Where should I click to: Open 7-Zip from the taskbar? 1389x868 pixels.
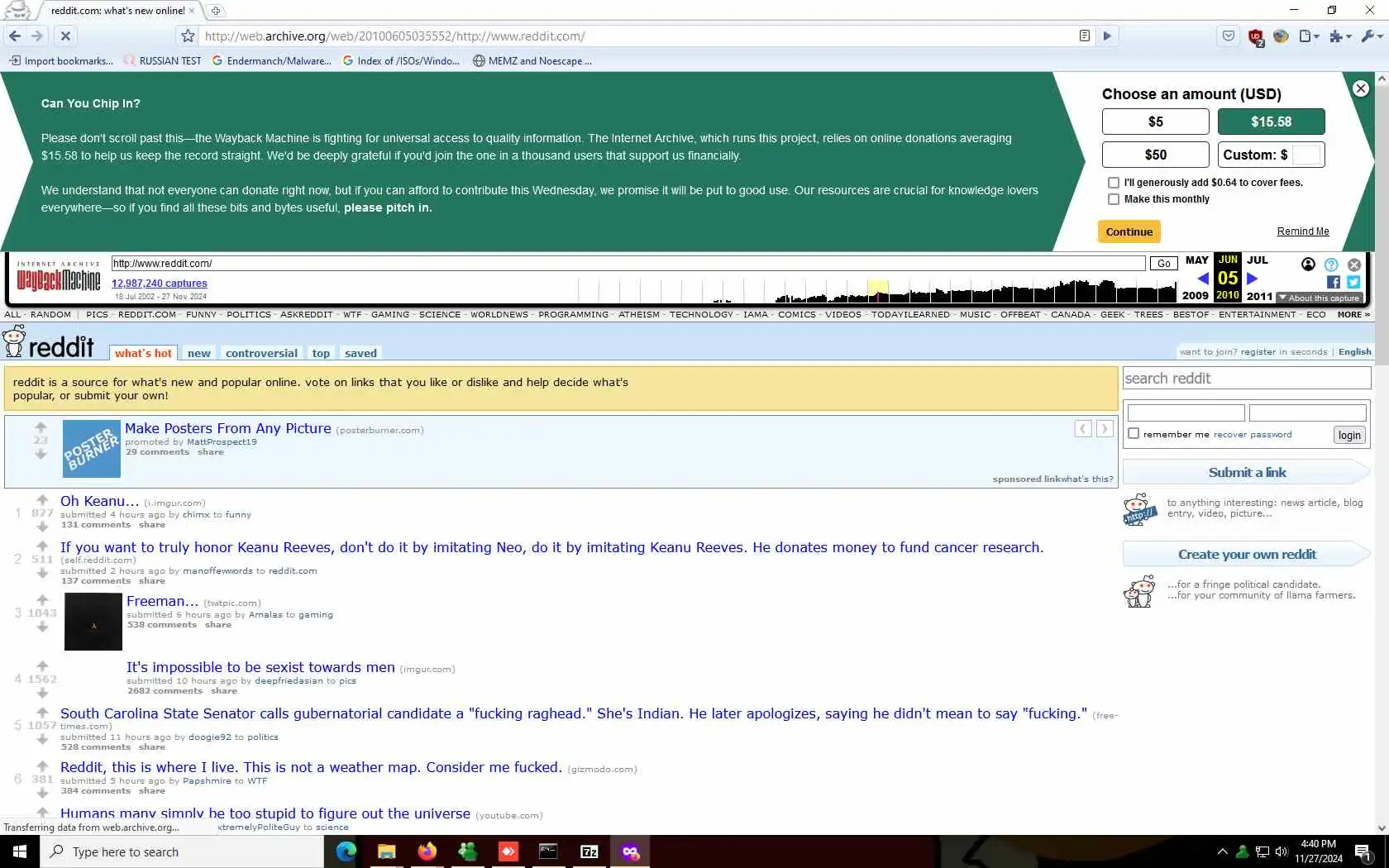[589, 851]
